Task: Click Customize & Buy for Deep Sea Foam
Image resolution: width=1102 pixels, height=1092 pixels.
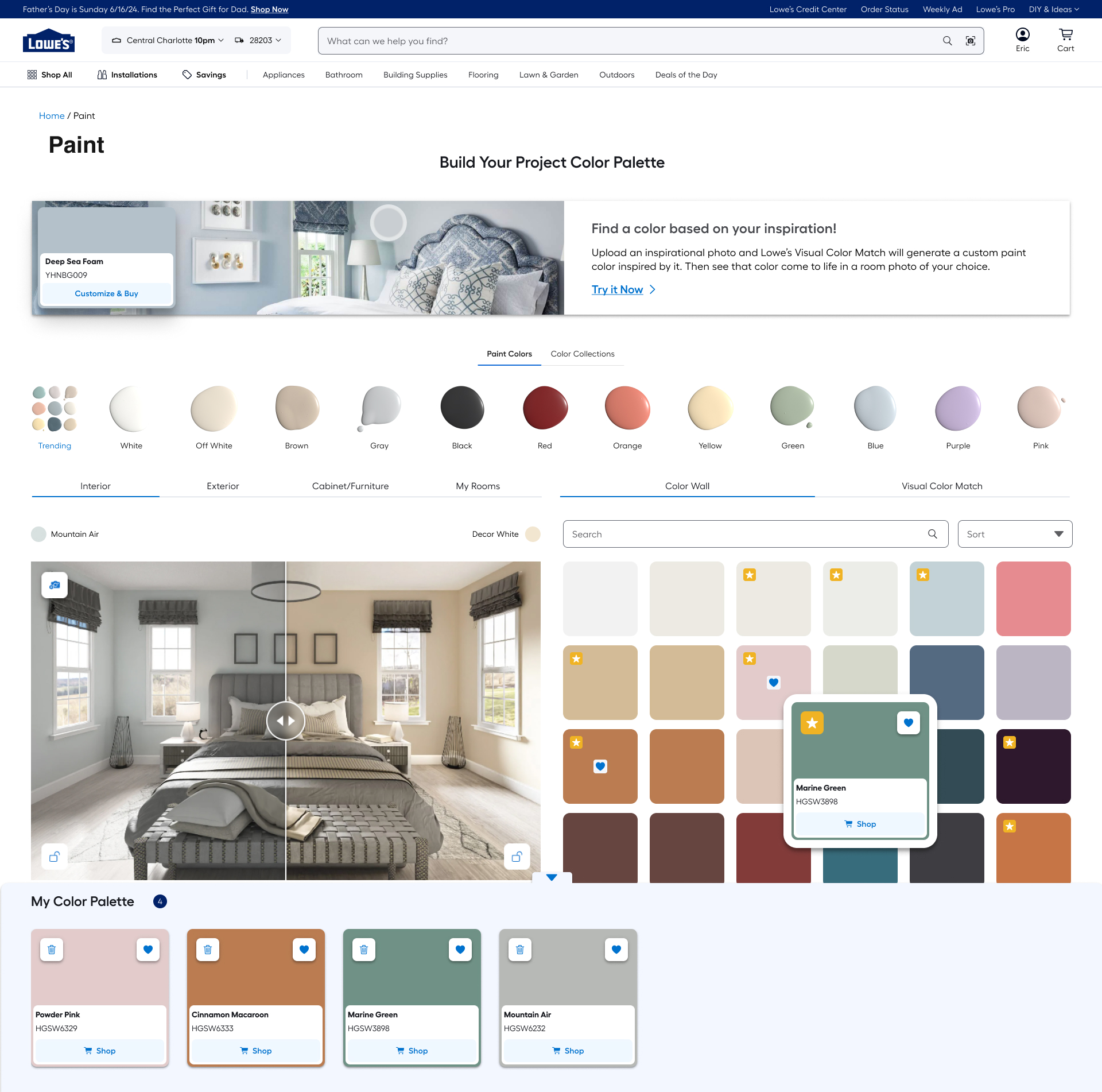Action: click(106, 293)
